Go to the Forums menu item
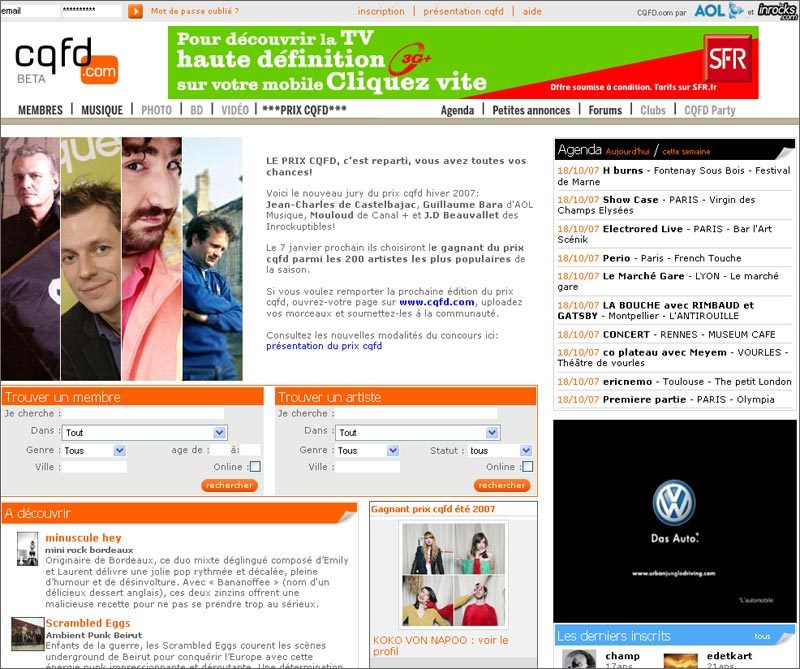This screenshot has width=800, height=669. click(605, 110)
